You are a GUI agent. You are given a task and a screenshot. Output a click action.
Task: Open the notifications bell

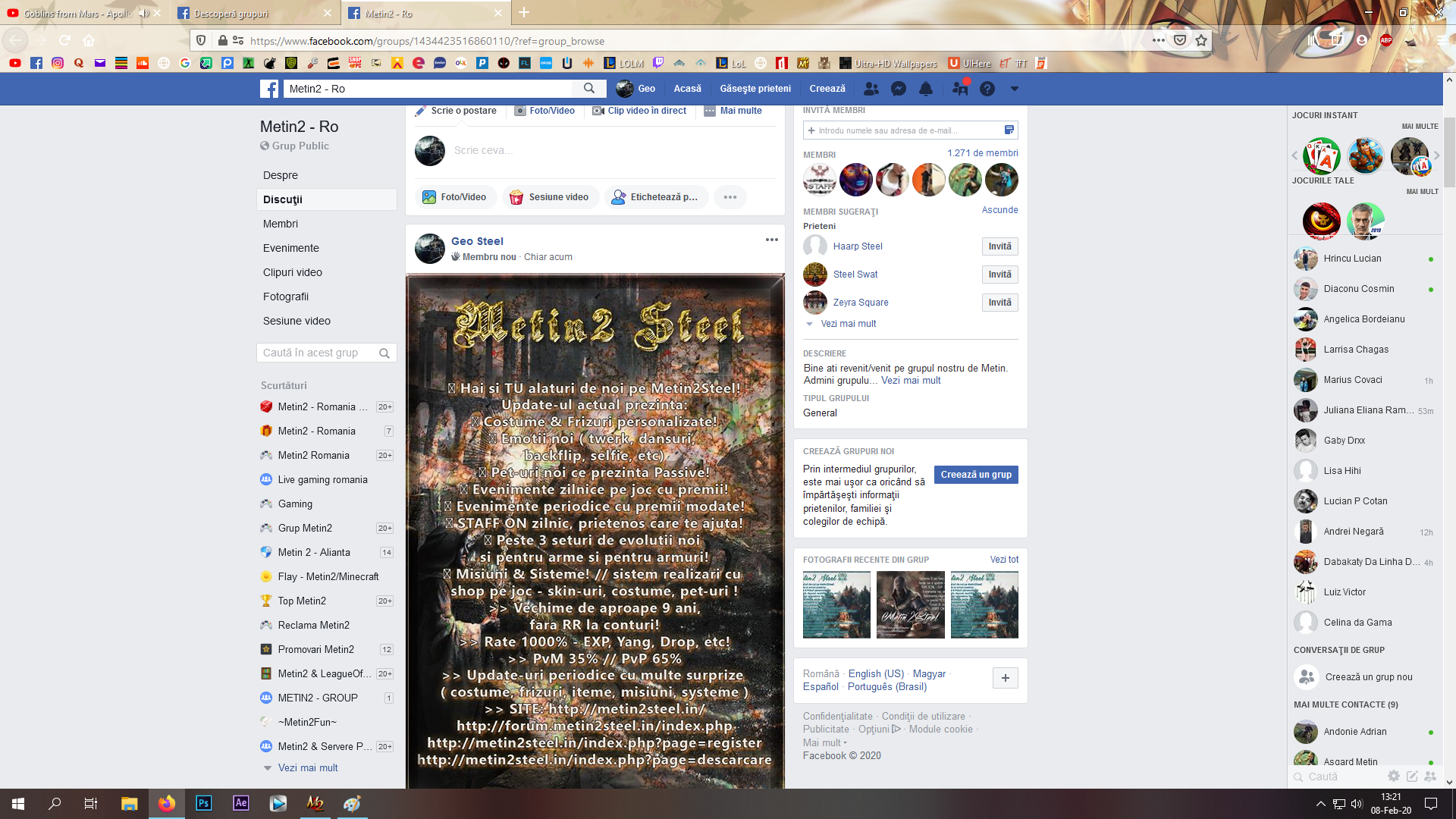[x=926, y=89]
